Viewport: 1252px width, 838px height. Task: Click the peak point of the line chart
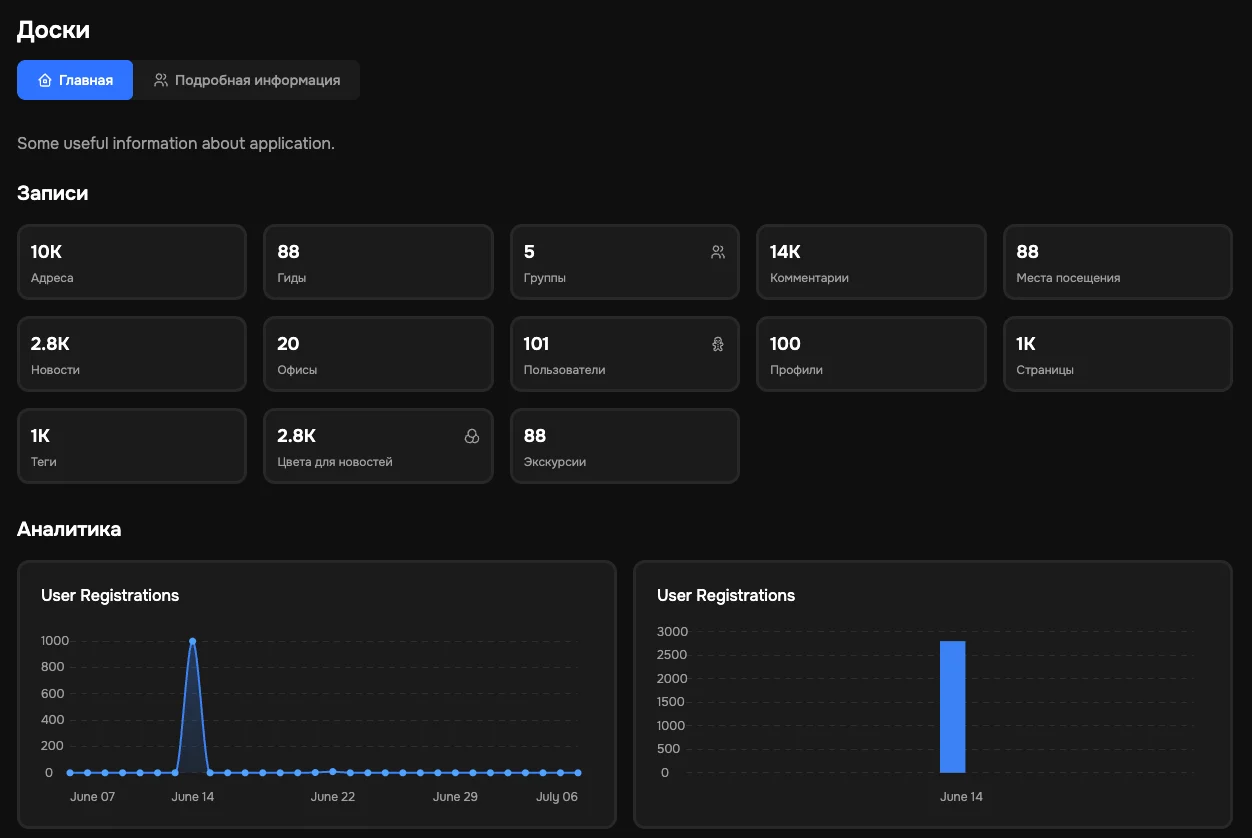(x=192, y=641)
